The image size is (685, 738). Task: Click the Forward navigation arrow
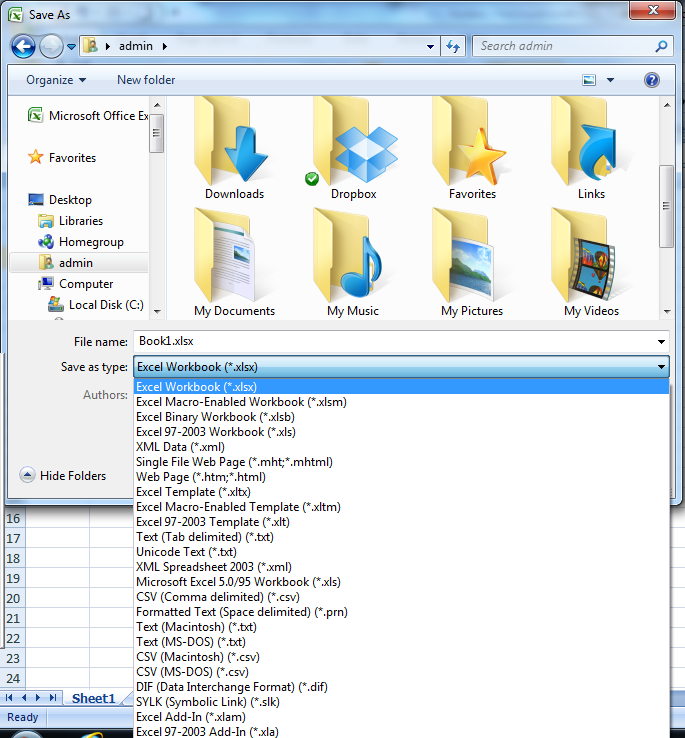[x=51, y=47]
